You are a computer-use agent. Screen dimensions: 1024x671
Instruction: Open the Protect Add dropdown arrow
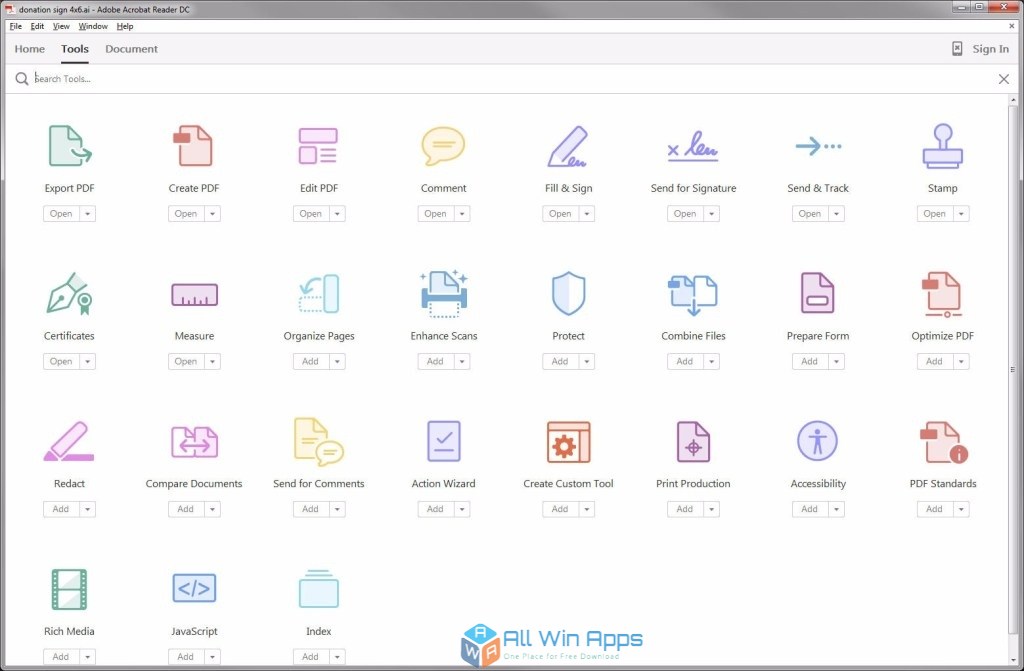586,361
